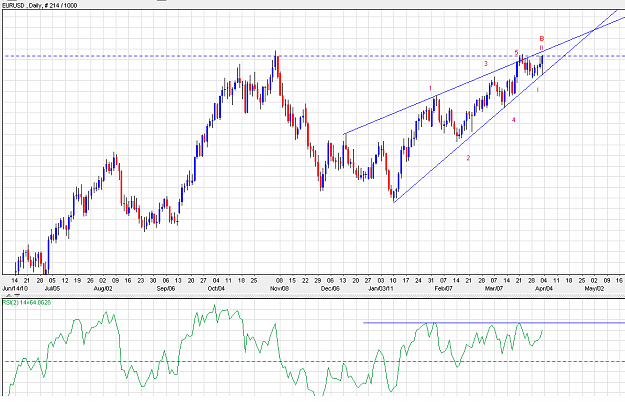Select the wave label "3" above the wedge
The image size is (625, 402).
pos(486,63)
